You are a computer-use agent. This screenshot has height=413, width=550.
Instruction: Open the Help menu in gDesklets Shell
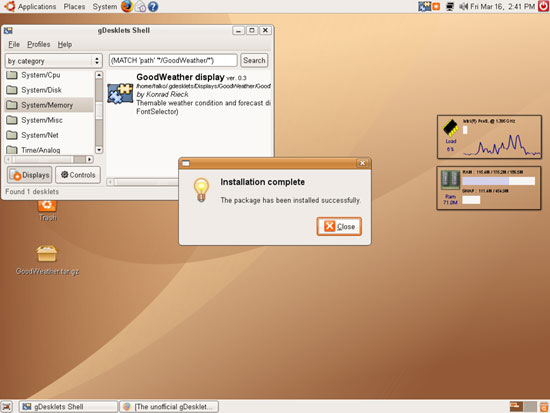click(x=65, y=44)
